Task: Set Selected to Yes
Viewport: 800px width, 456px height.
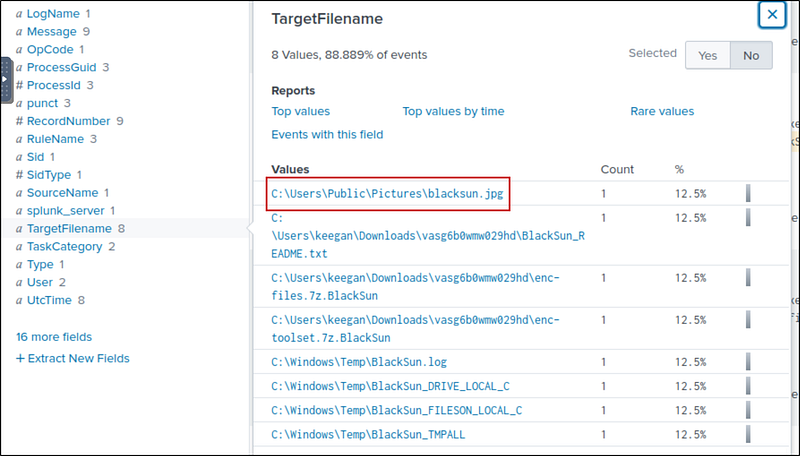Action: click(707, 56)
